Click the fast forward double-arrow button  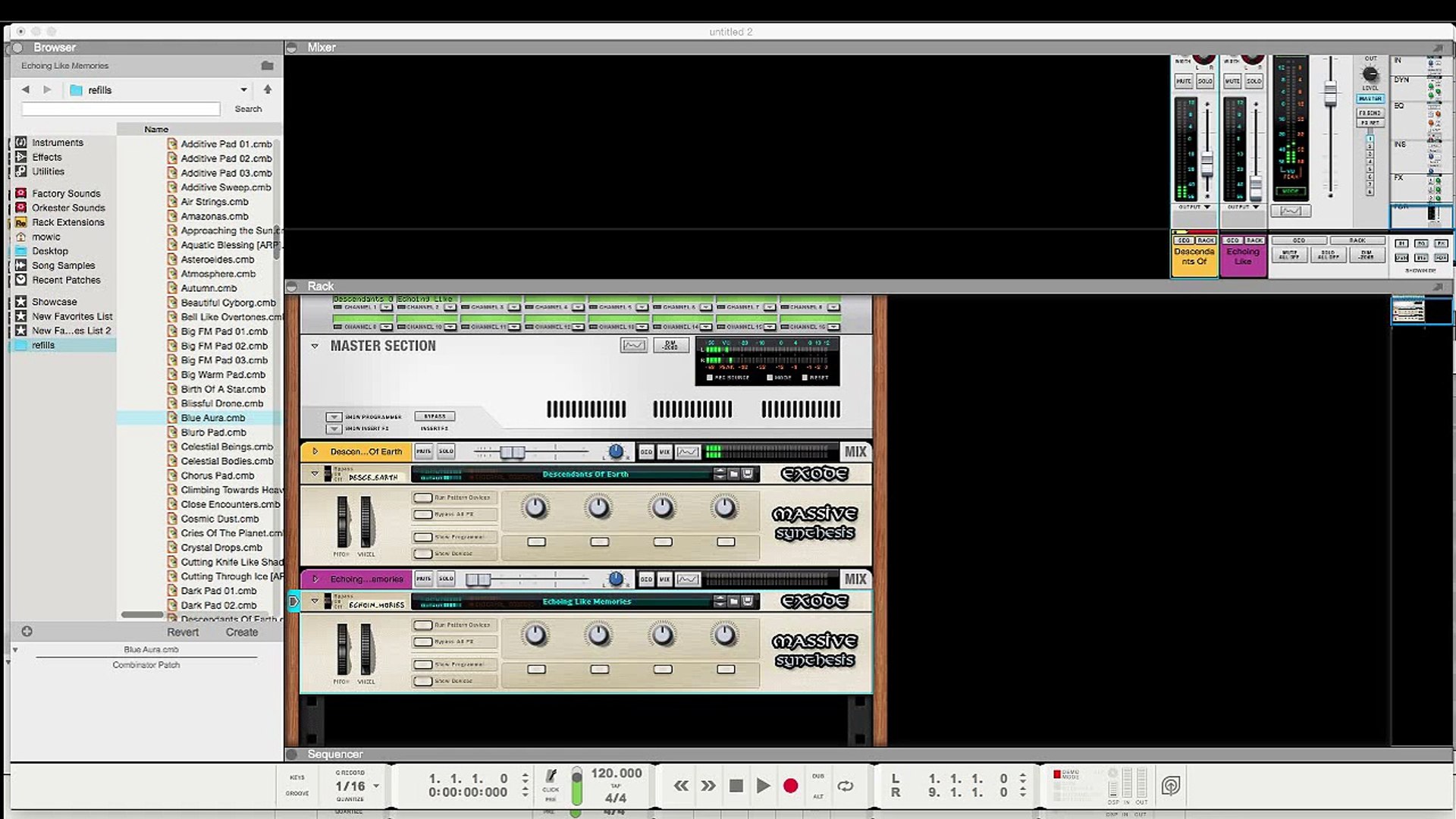708,786
